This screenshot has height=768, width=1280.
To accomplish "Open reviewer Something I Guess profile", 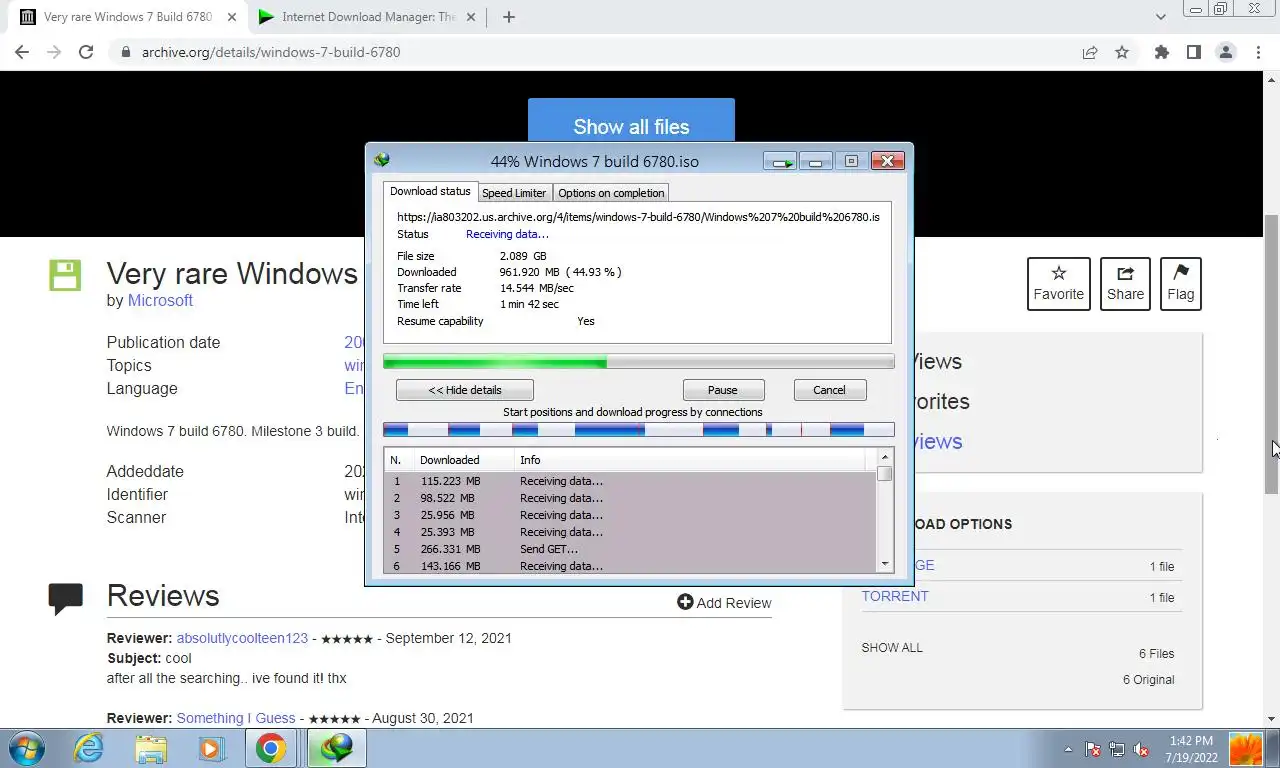I will tap(236, 718).
